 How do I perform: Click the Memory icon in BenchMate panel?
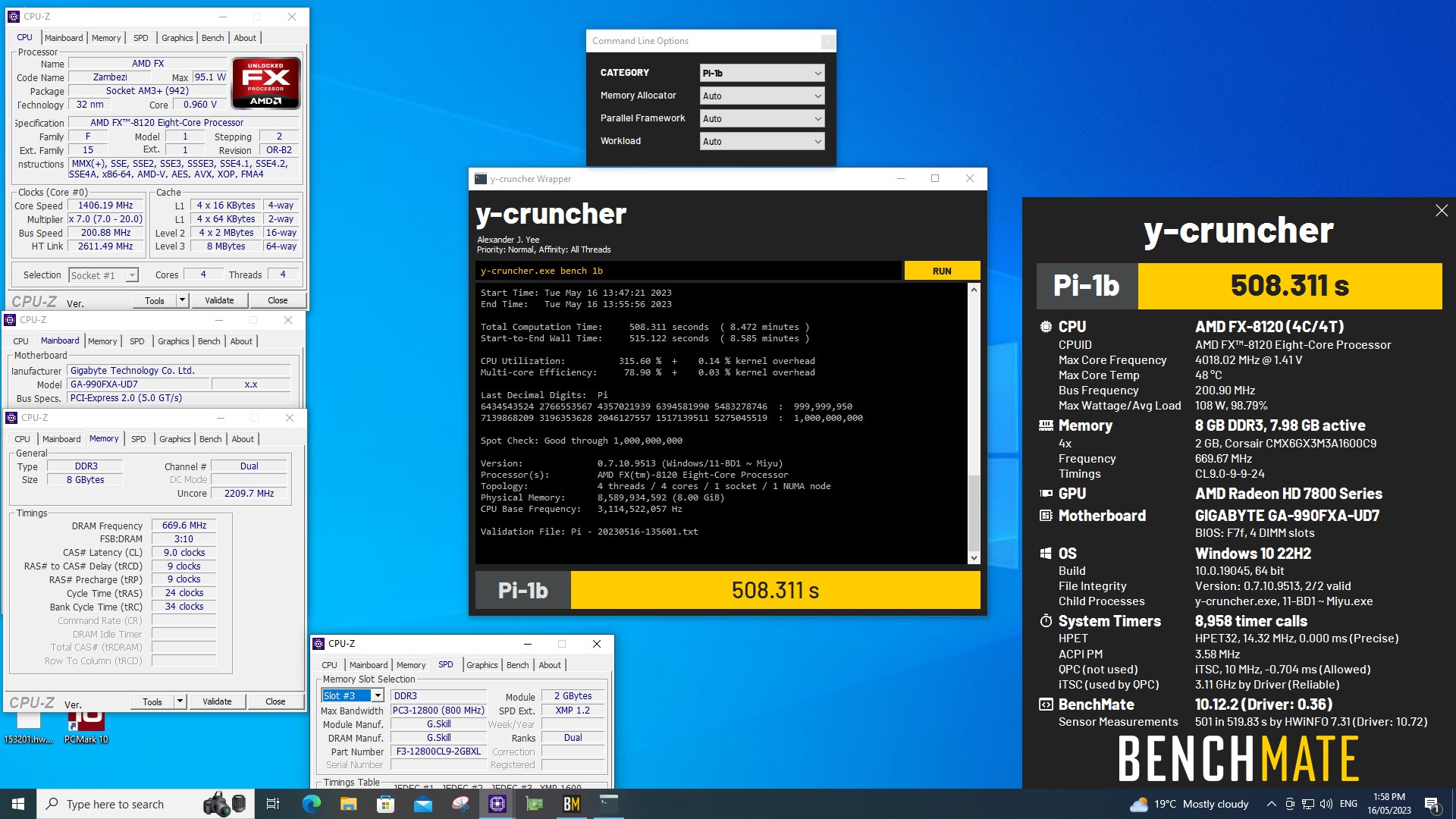pos(1046,425)
